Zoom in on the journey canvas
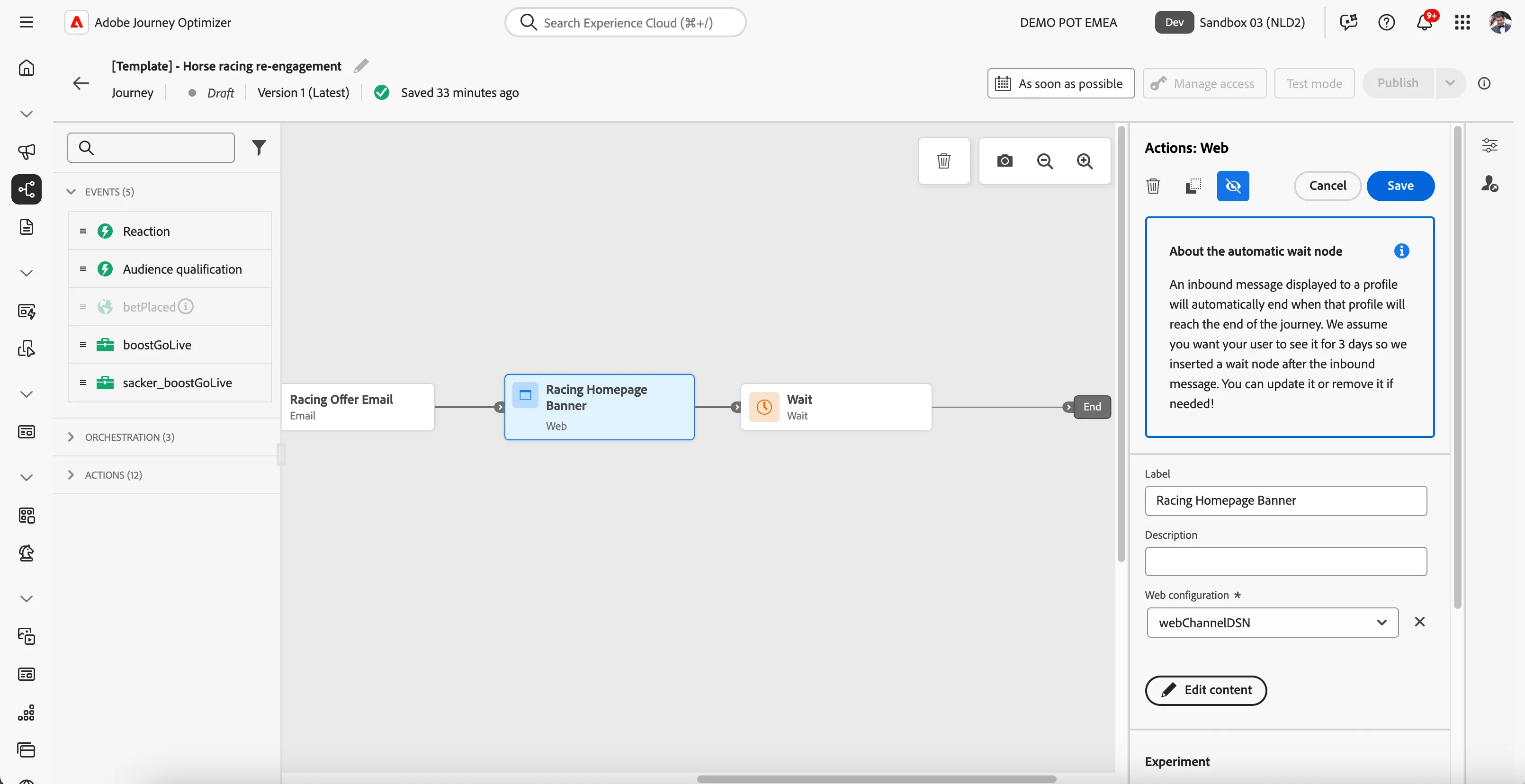This screenshot has height=784, width=1525. tap(1085, 161)
